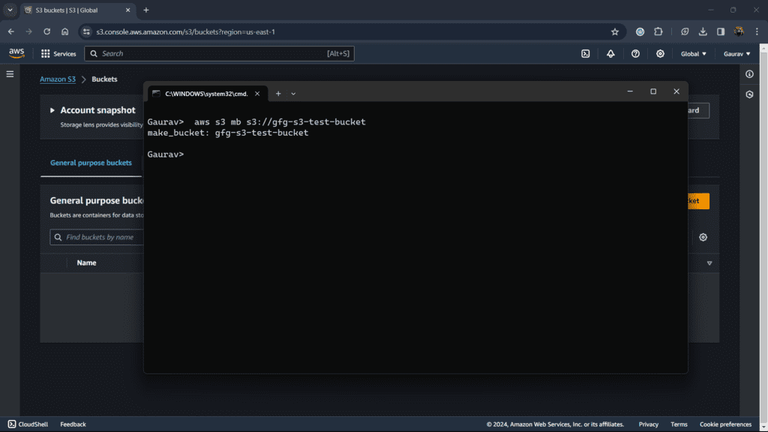This screenshot has height=432, width=768.
Task: Open the CloudShell icon in the top bar
Action: click(x=585, y=54)
